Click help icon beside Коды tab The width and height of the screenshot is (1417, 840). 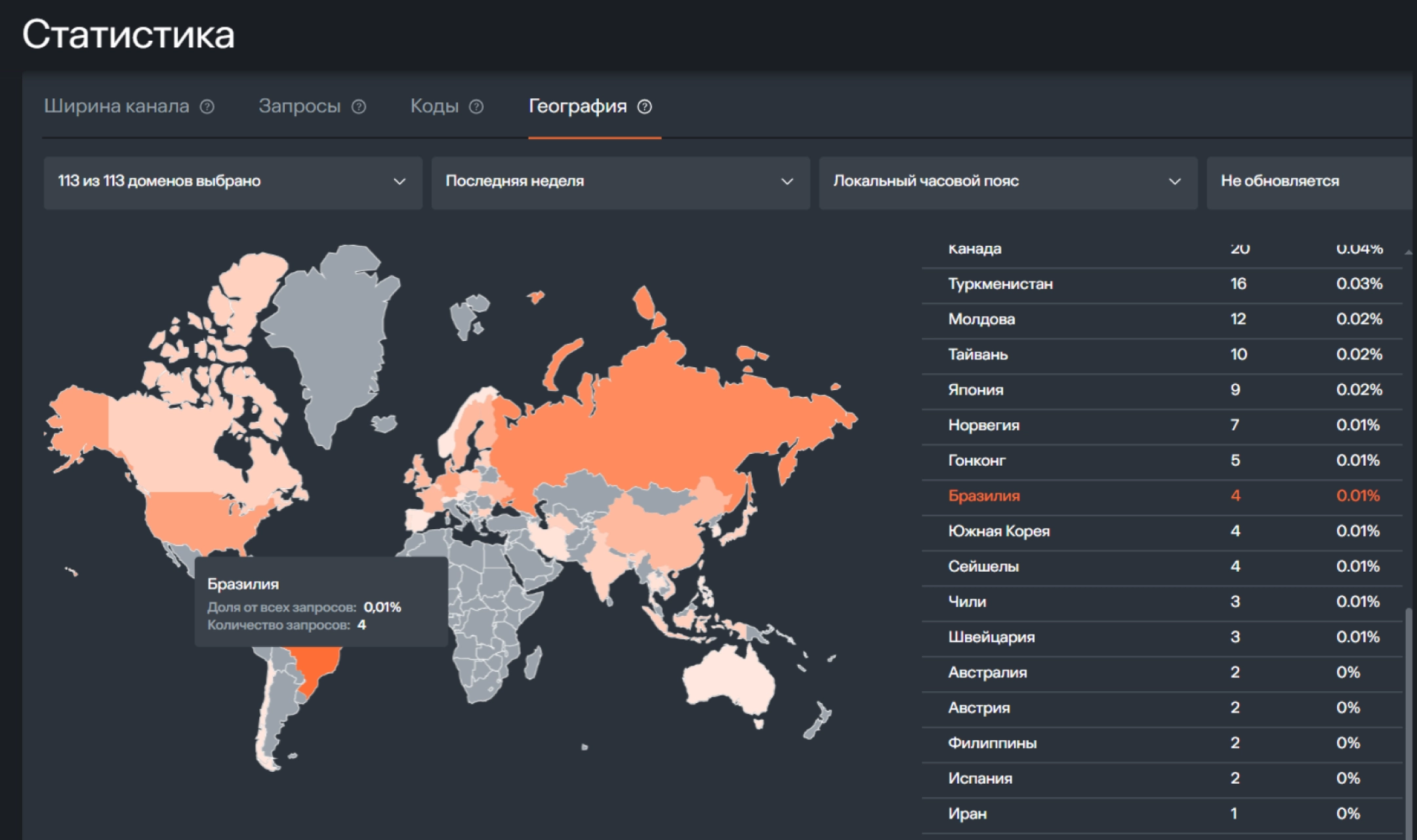(477, 106)
